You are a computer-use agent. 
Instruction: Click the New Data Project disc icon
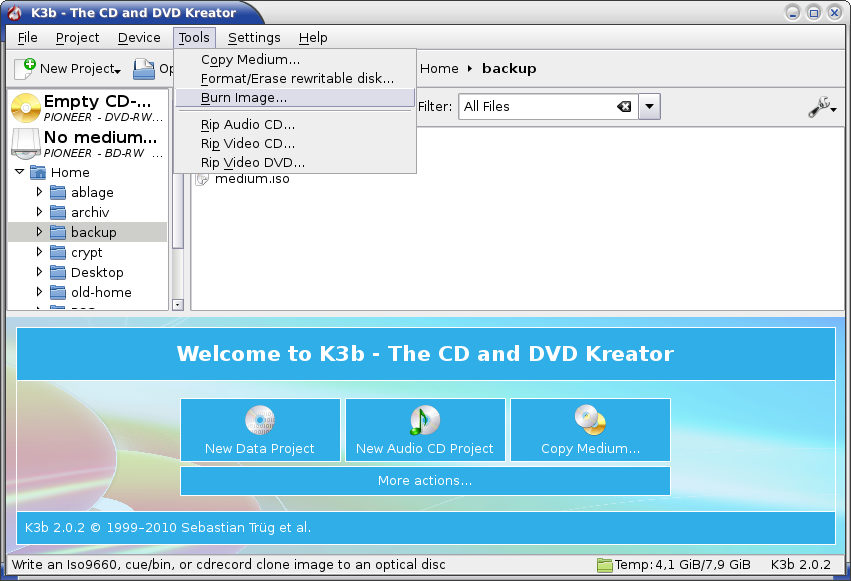(260, 420)
